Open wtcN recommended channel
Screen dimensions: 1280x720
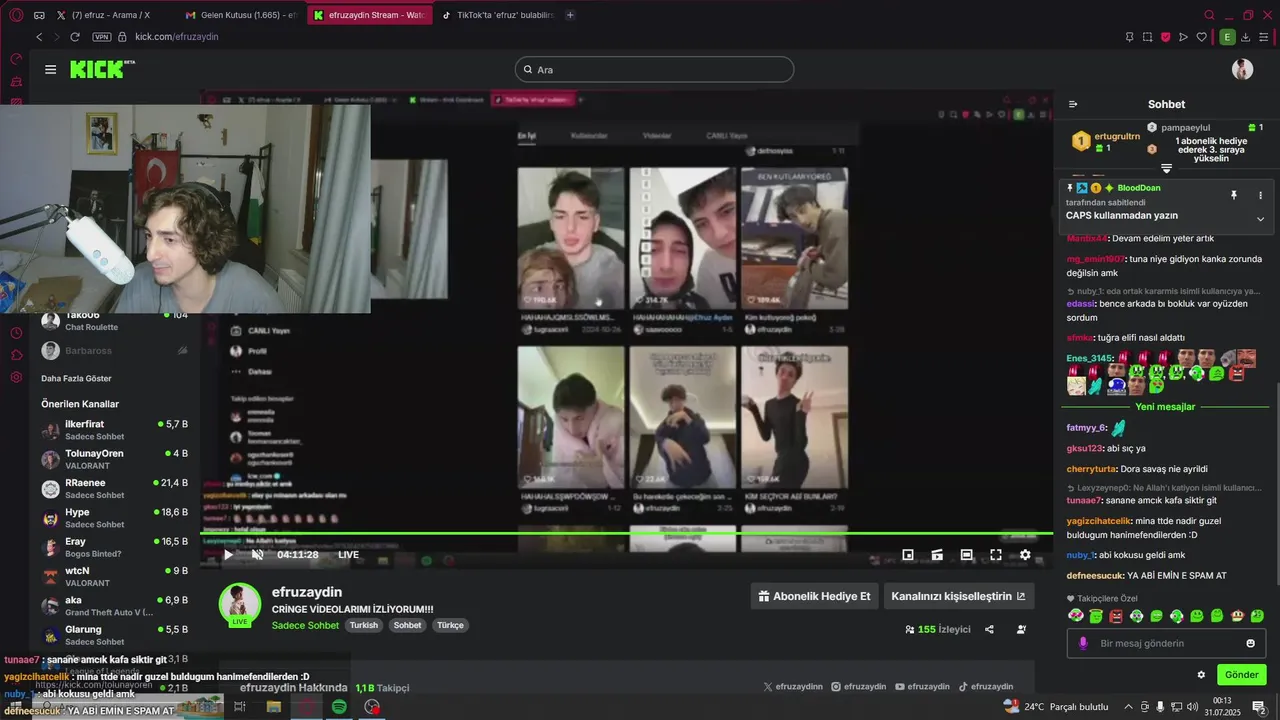(114, 576)
